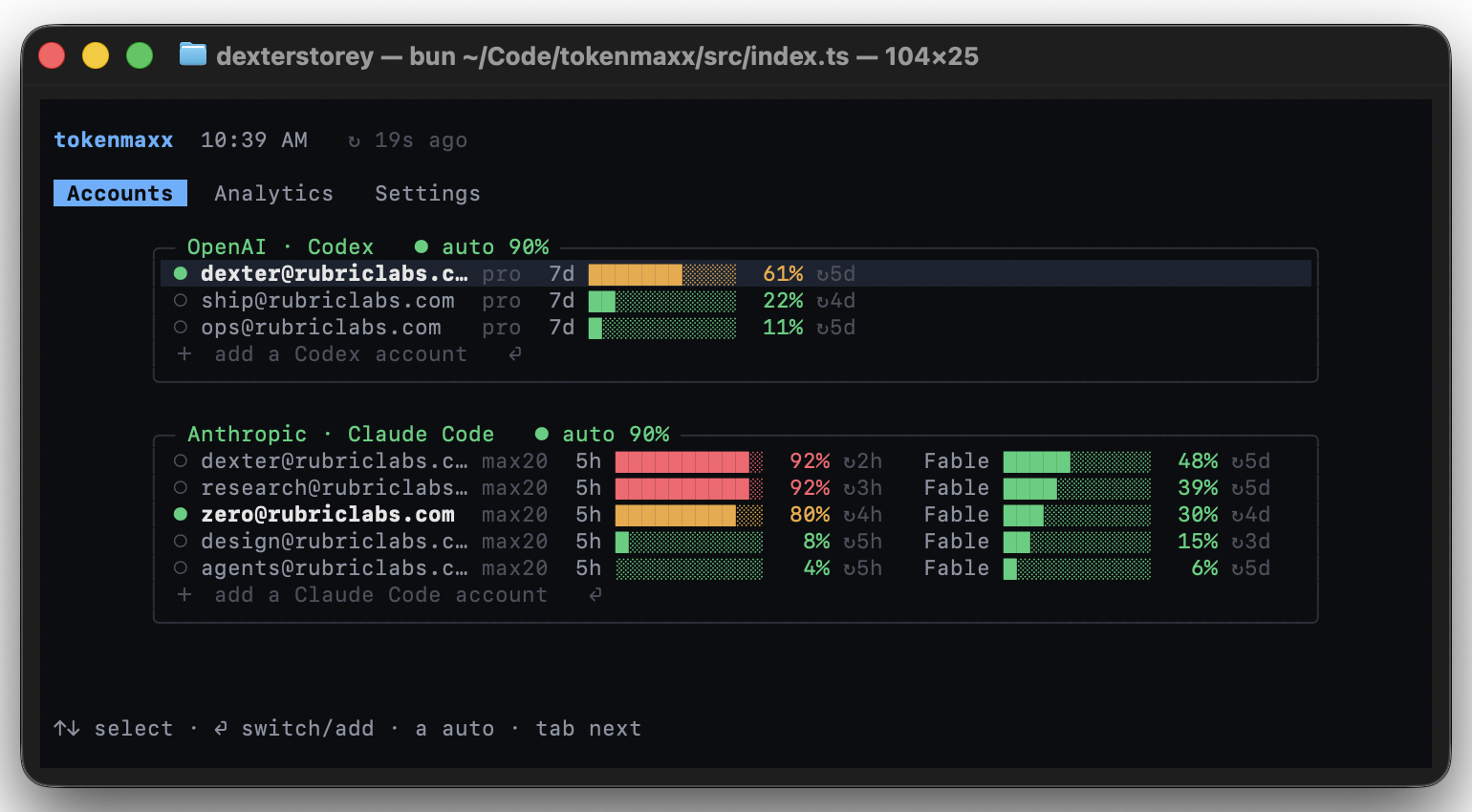Click refresh icon next to 19s ago

click(355, 141)
